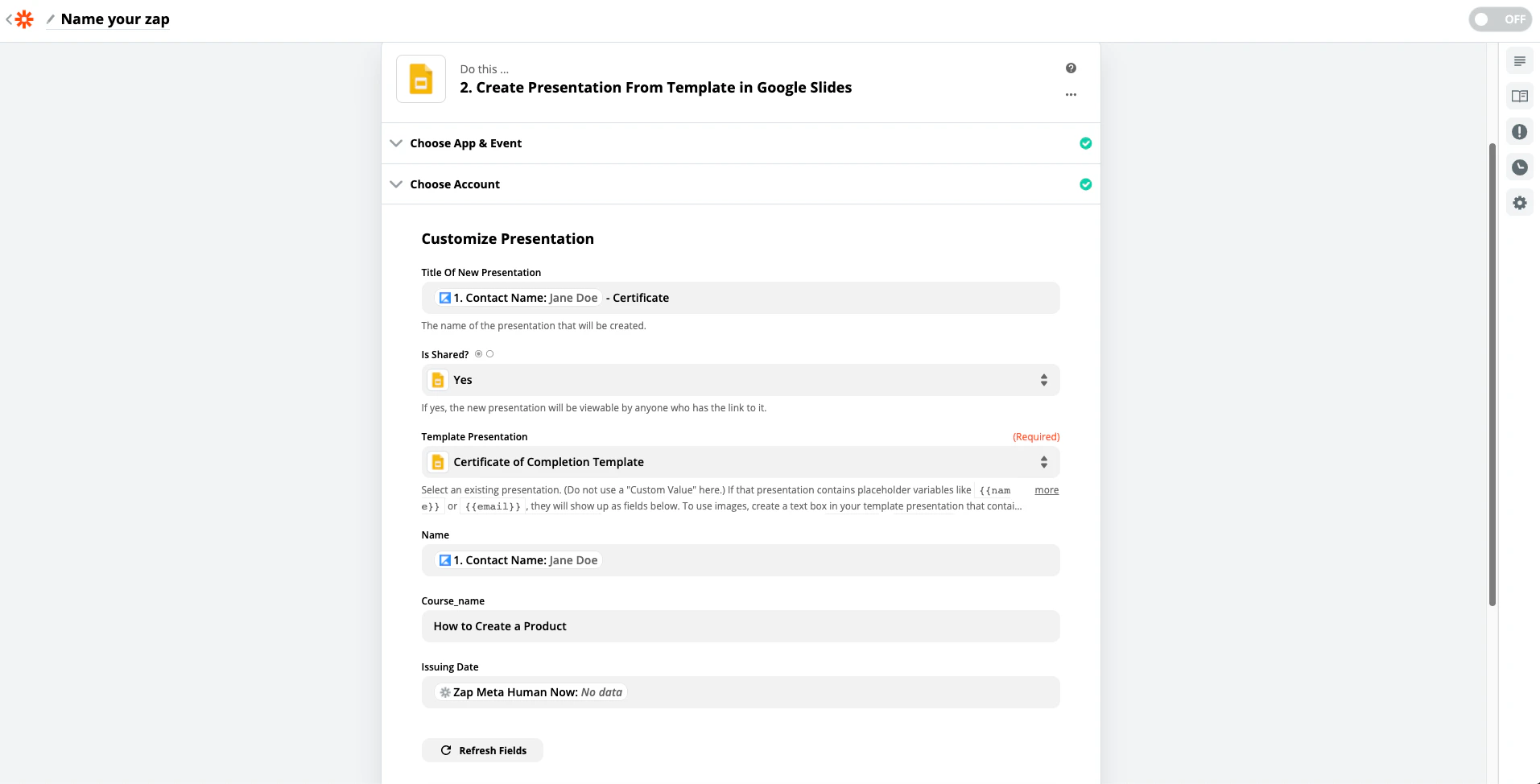
Task: Click the Google Slides app icon in step header
Action: point(421,79)
